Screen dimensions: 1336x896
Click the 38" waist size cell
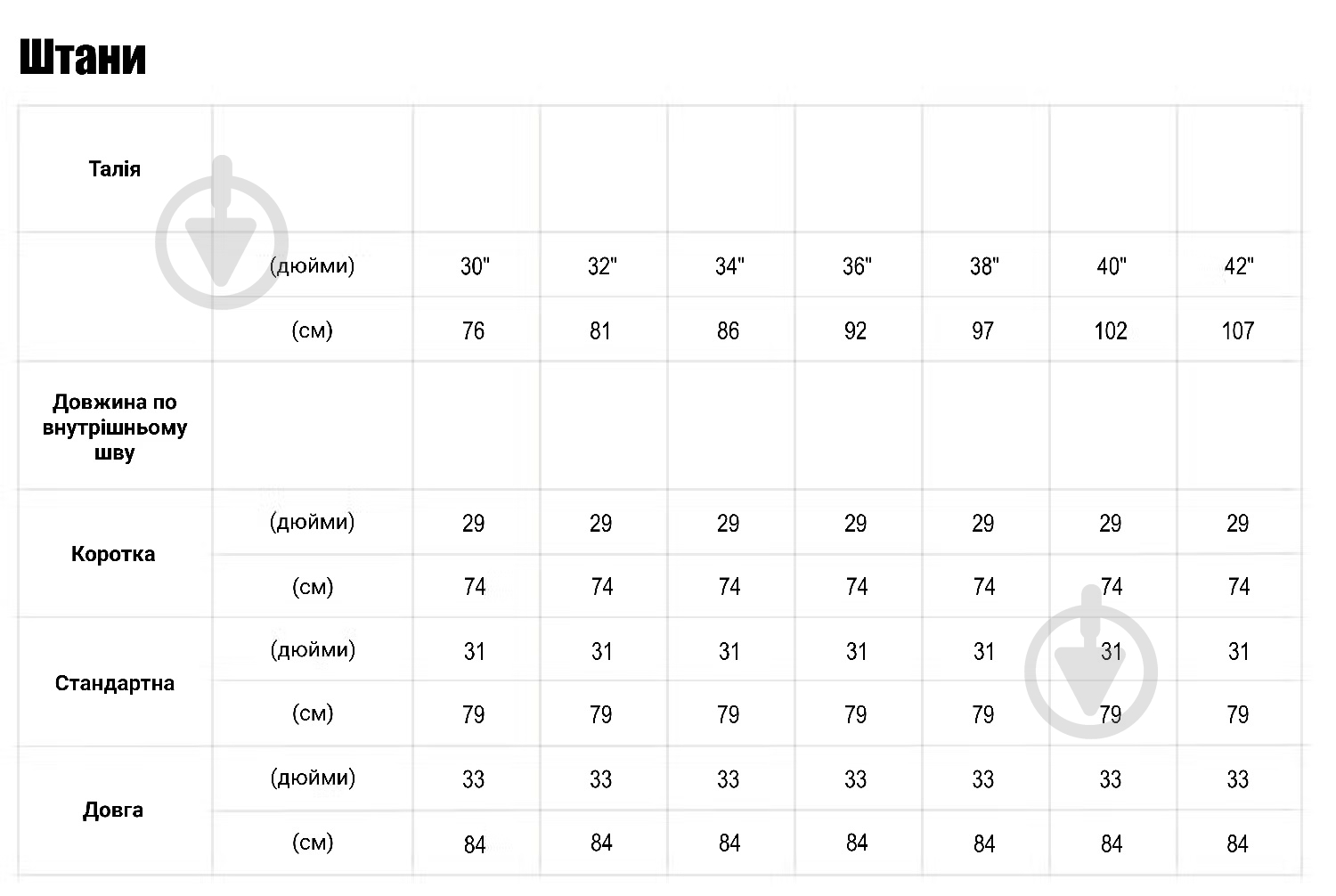(984, 266)
